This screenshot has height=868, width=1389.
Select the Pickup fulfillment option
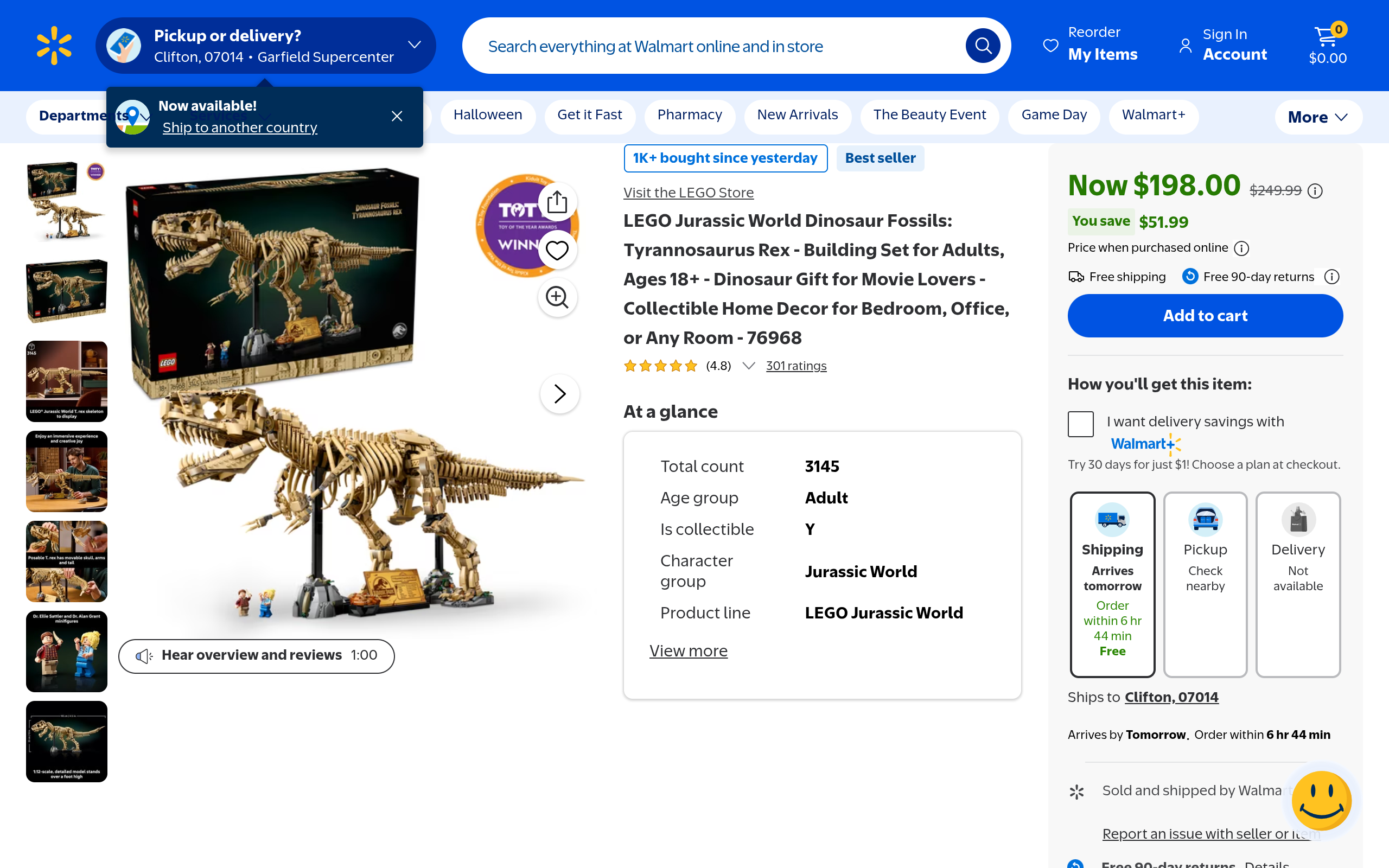click(1205, 584)
